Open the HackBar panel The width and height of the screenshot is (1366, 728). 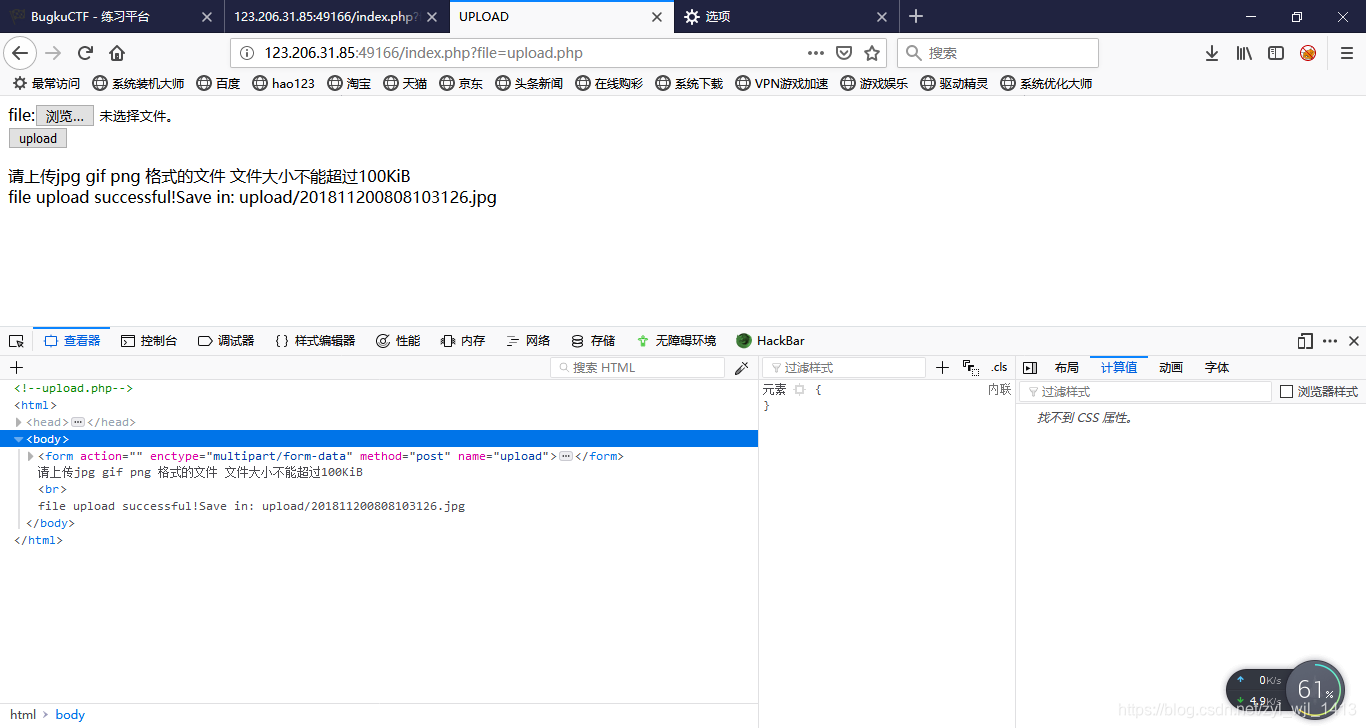[770, 341]
